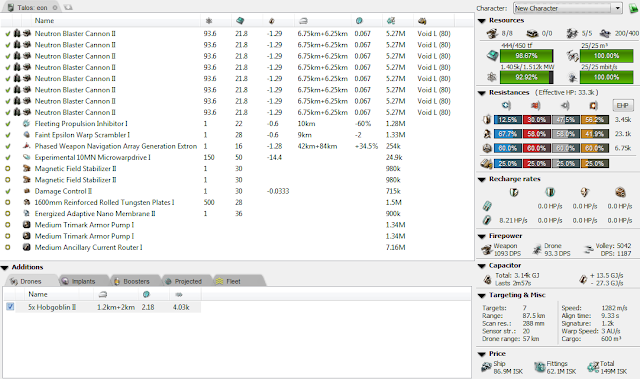Click the powergrid 92.92% usage bar

pos(527,77)
